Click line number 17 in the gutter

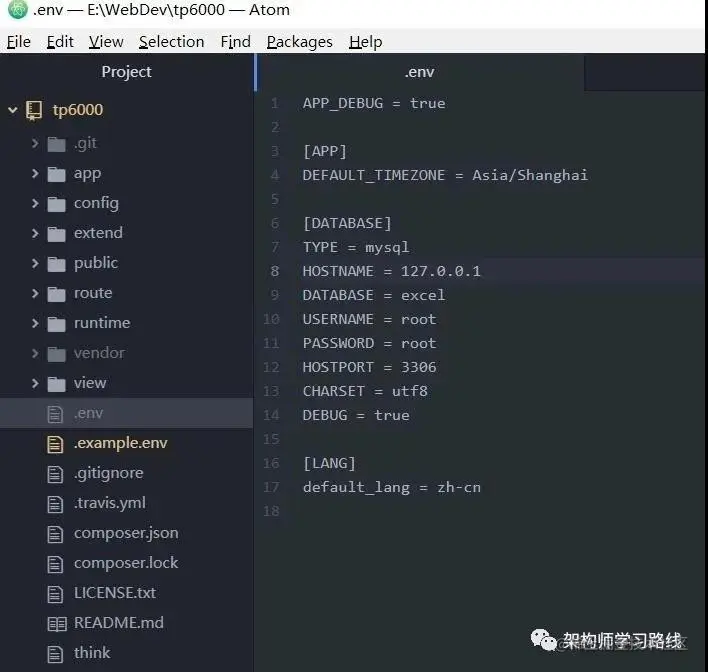pyautogui.click(x=271, y=487)
